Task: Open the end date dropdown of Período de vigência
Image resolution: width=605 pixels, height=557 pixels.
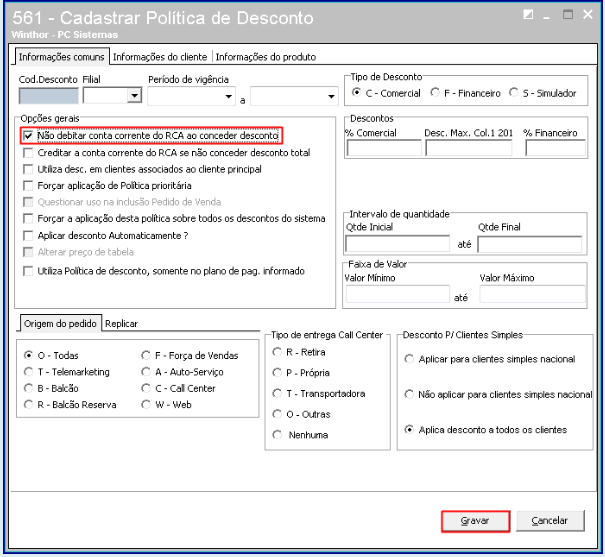Action: (x=331, y=96)
